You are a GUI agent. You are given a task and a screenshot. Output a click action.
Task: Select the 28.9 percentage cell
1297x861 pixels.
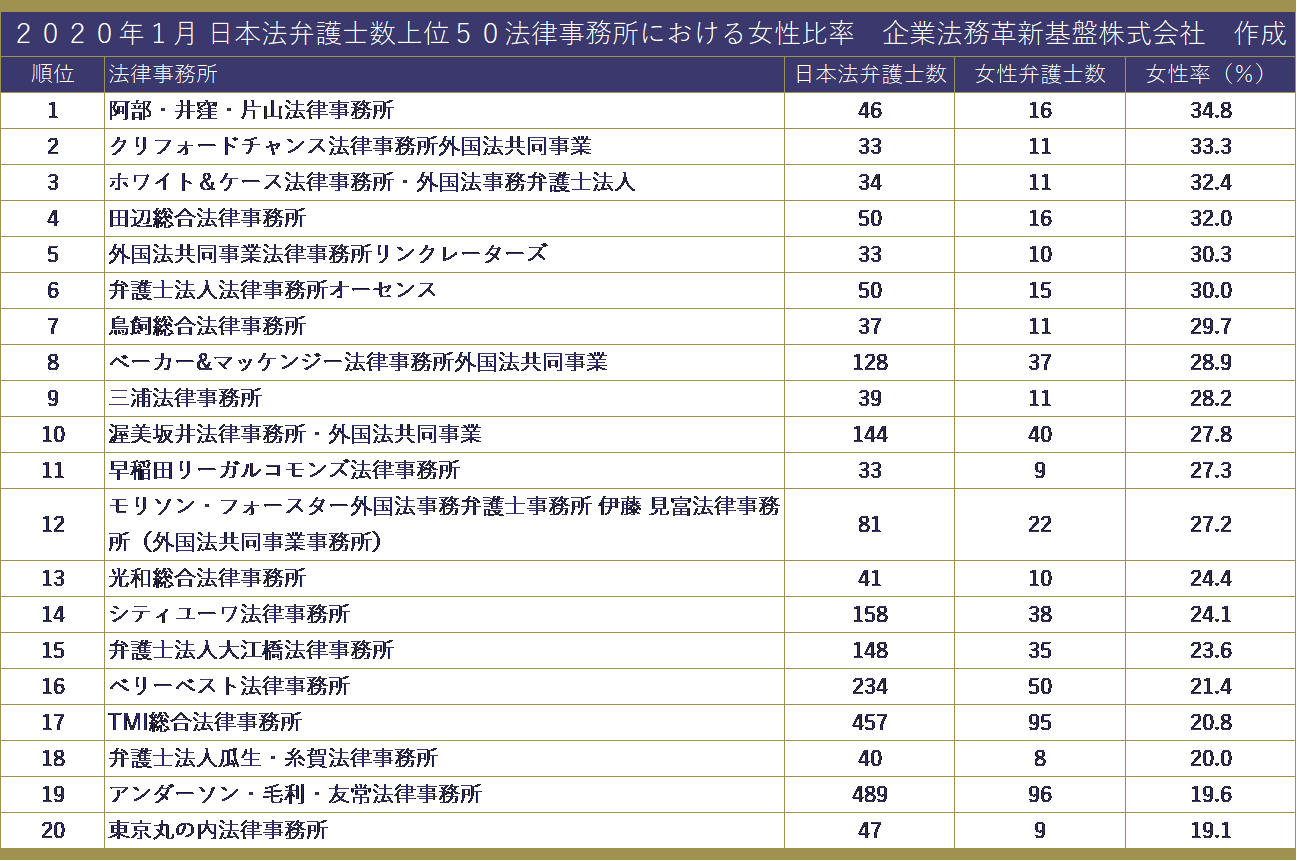coord(1211,363)
